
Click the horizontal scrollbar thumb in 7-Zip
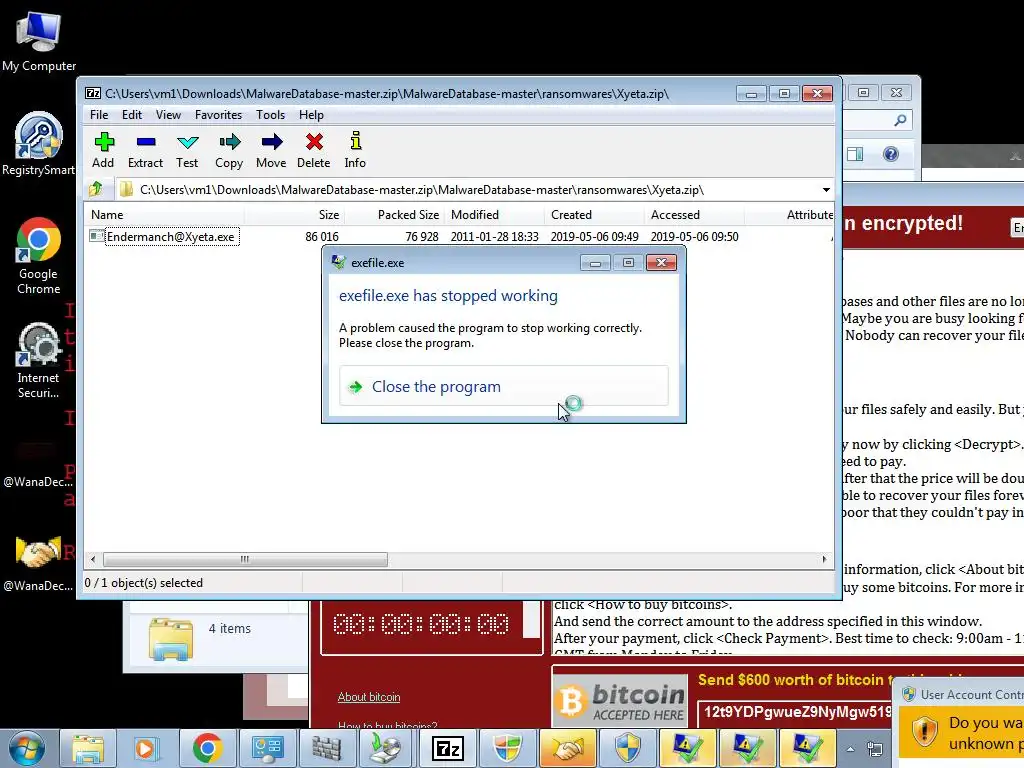click(x=245, y=559)
